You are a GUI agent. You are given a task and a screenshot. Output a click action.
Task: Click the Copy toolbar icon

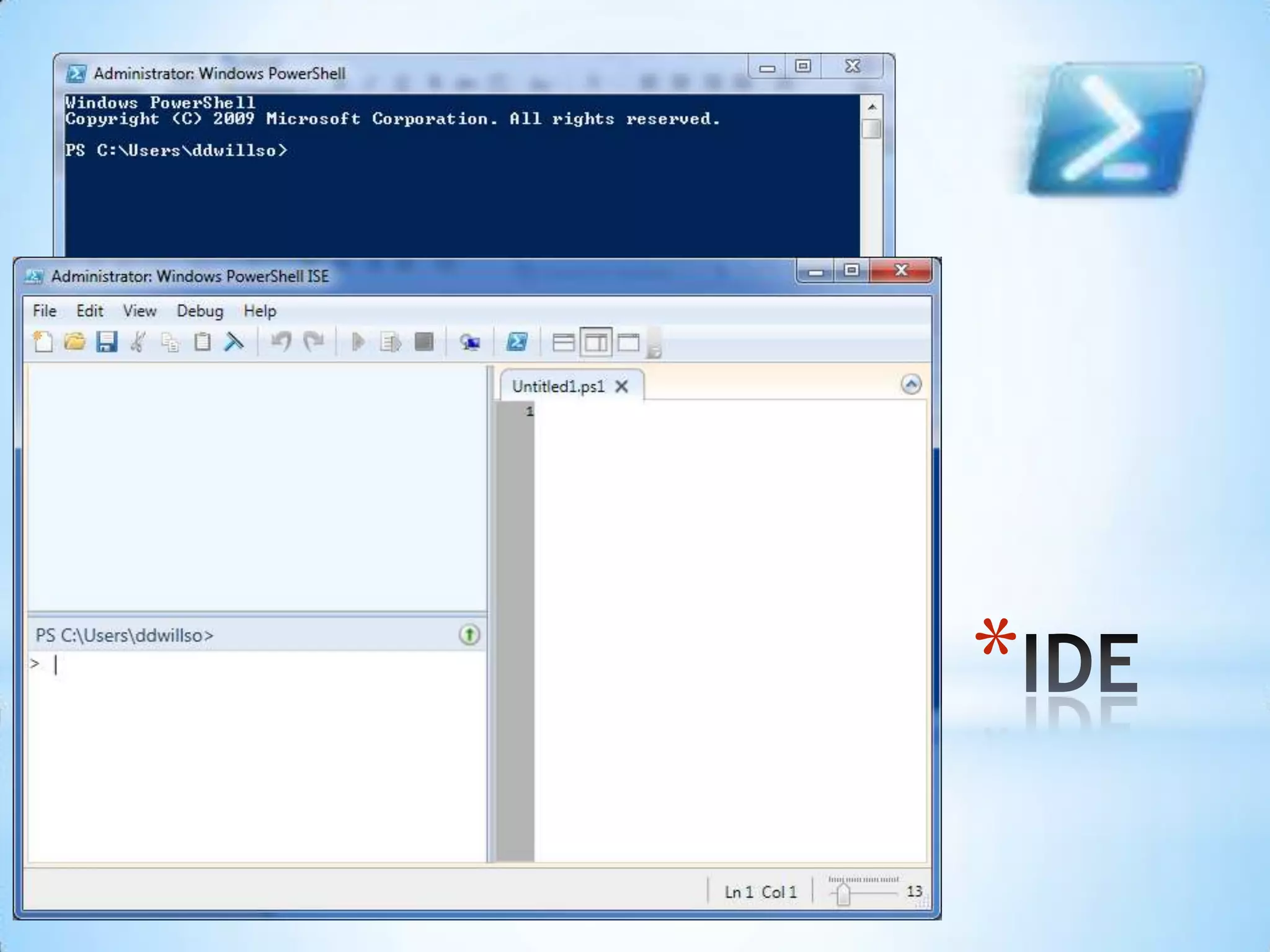tap(170, 342)
